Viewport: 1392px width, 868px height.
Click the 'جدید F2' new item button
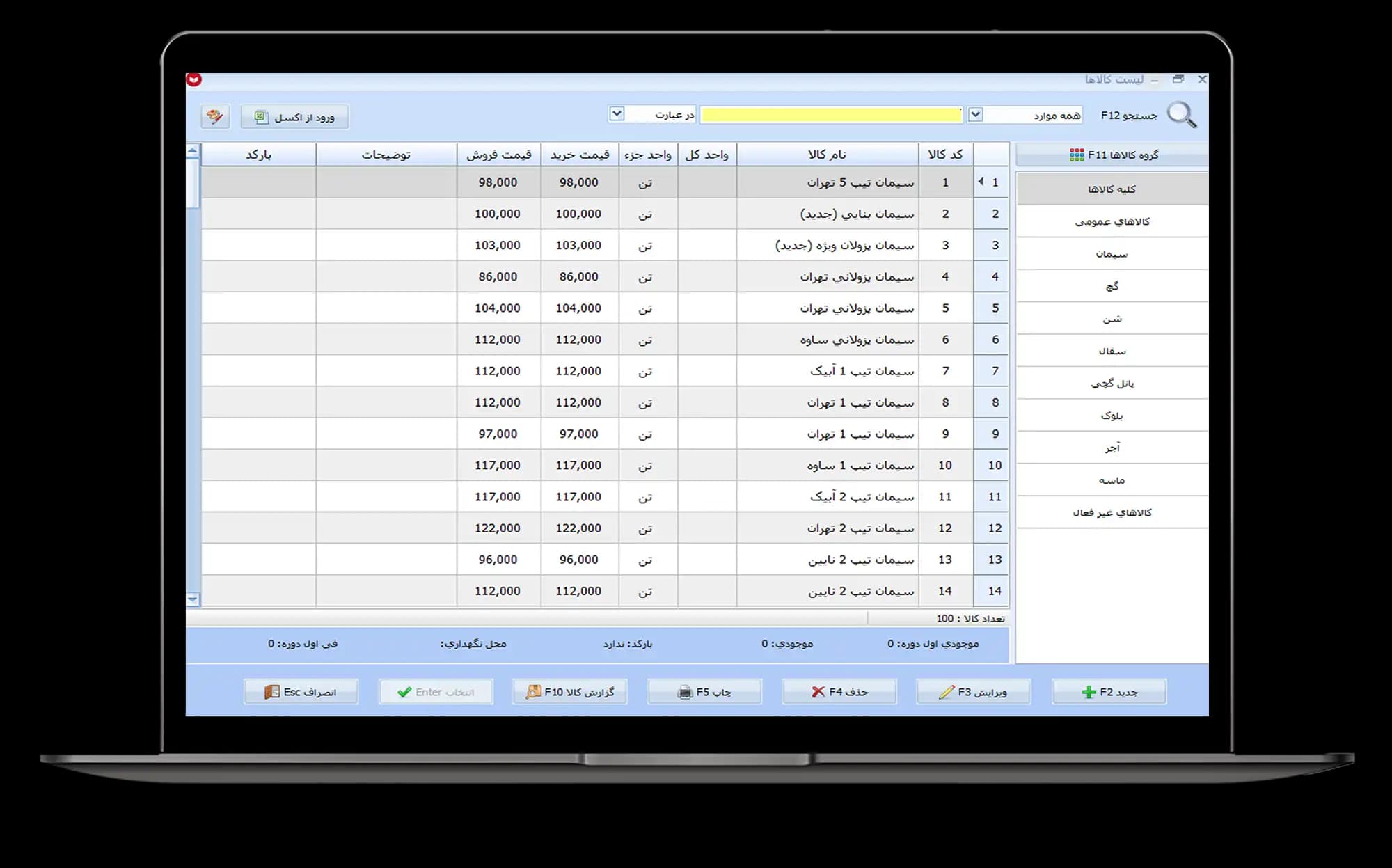(x=1109, y=692)
